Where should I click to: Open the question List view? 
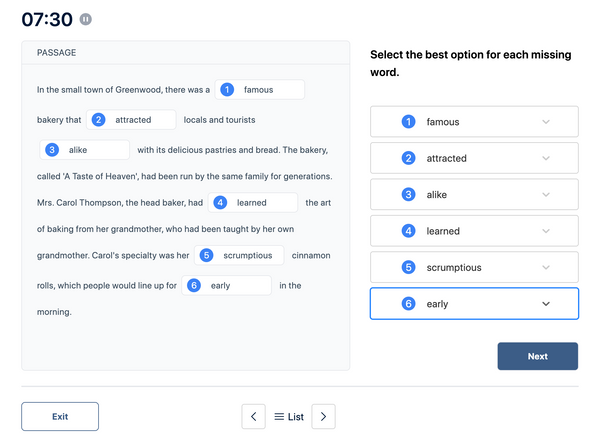point(289,416)
